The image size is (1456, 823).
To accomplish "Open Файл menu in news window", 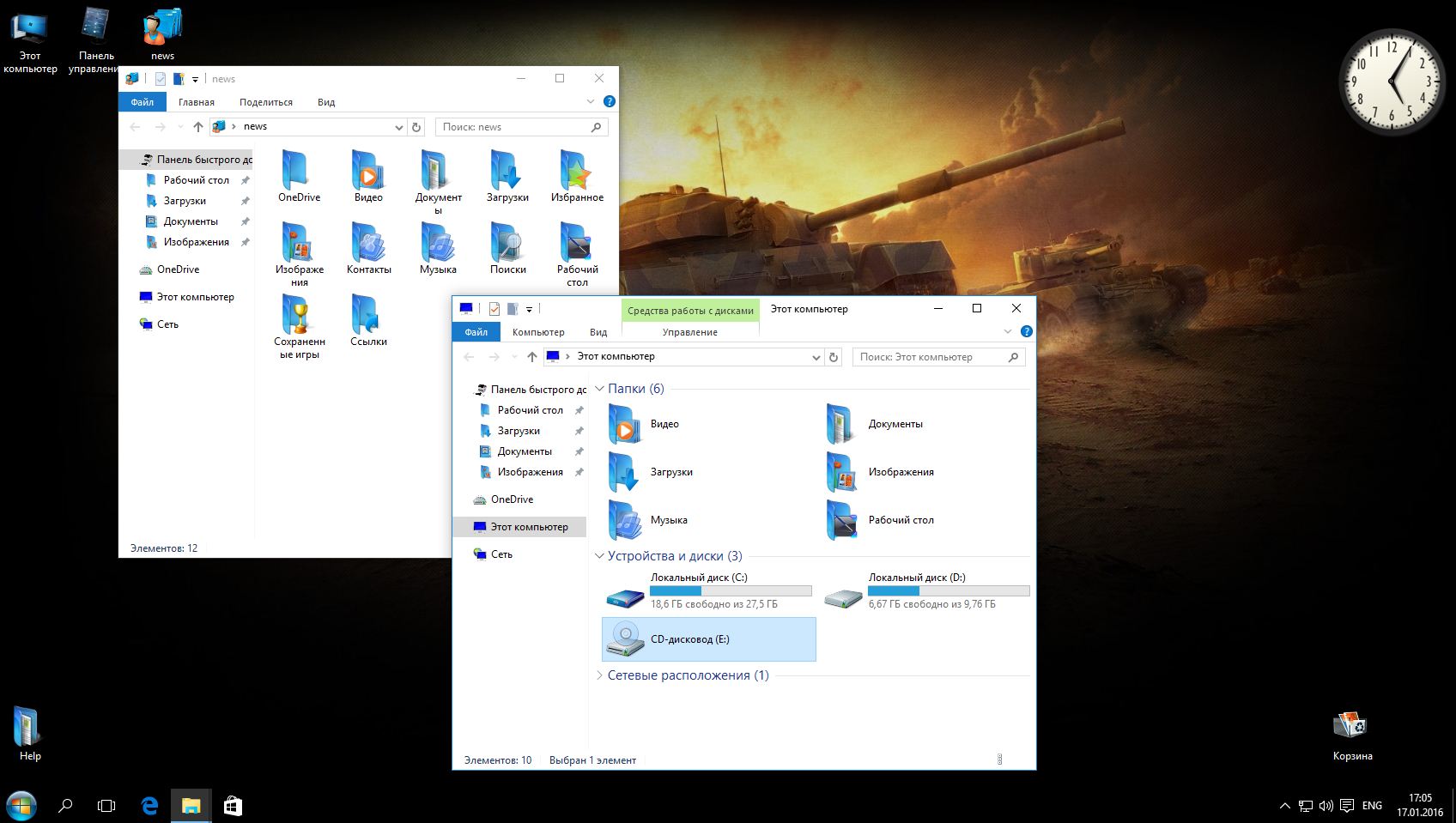I will tap(143, 102).
